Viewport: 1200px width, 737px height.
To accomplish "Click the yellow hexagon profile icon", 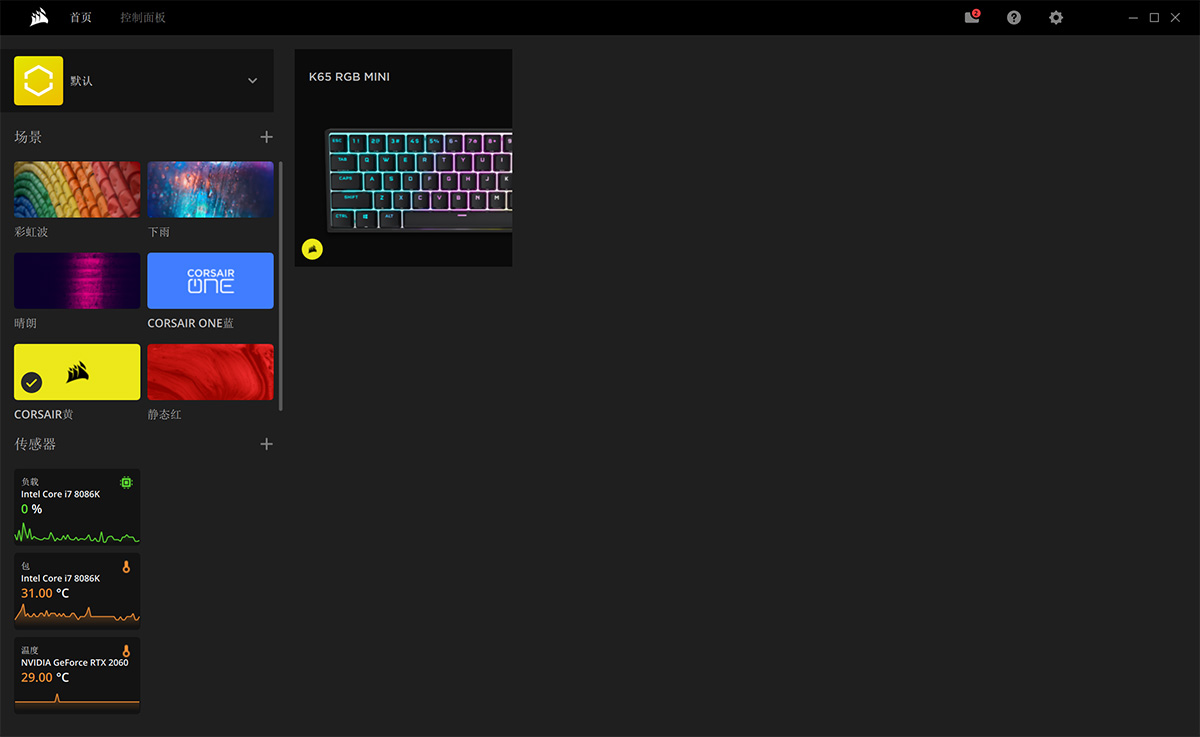I will coord(39,81).
